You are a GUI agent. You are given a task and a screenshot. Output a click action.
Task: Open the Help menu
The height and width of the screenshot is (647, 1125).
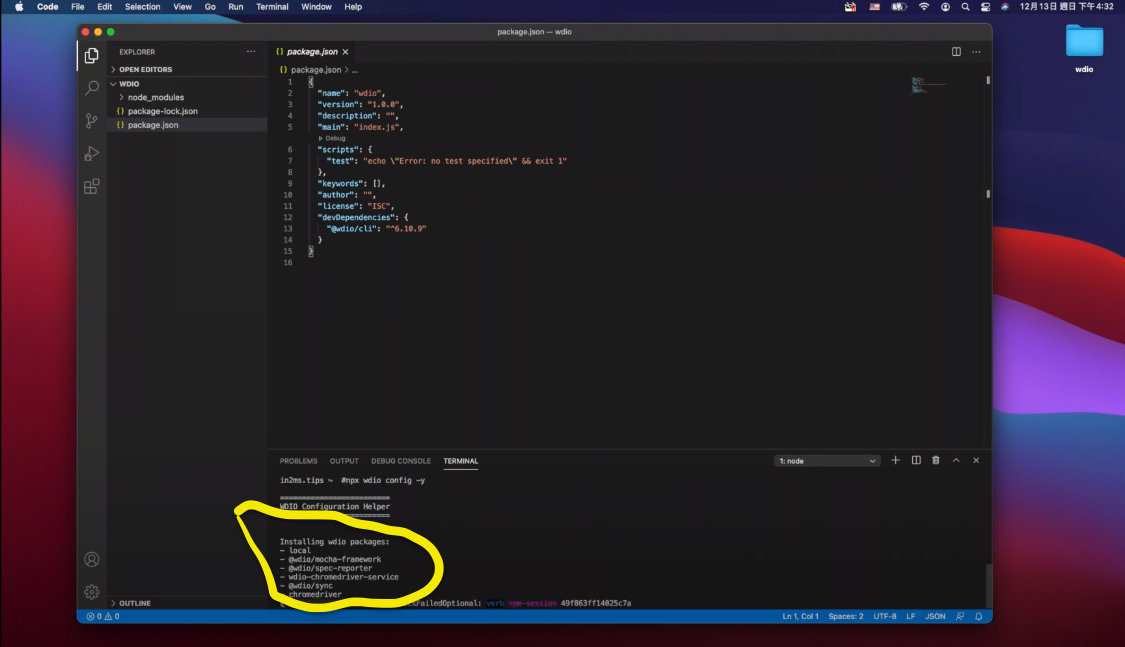353,6
